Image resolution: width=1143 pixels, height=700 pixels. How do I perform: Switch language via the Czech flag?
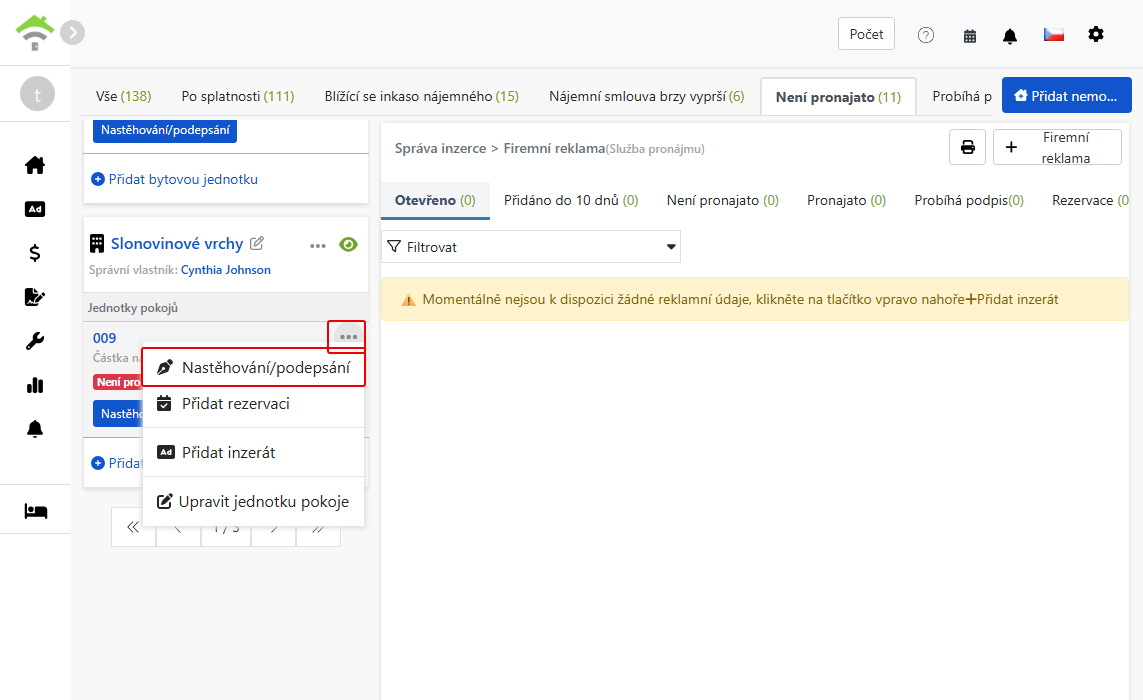pos(1053,34)
